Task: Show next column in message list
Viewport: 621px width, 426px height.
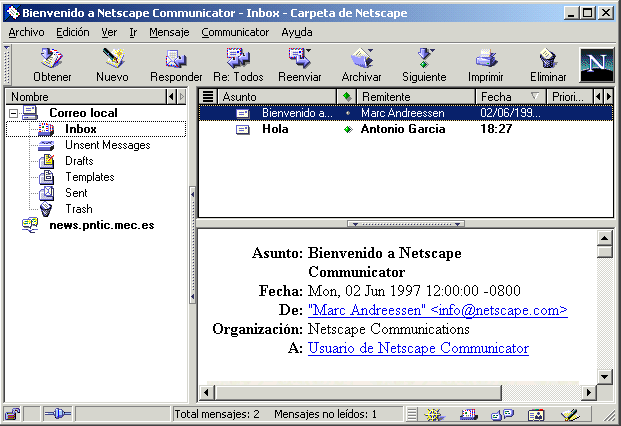Action: (609, 96)
